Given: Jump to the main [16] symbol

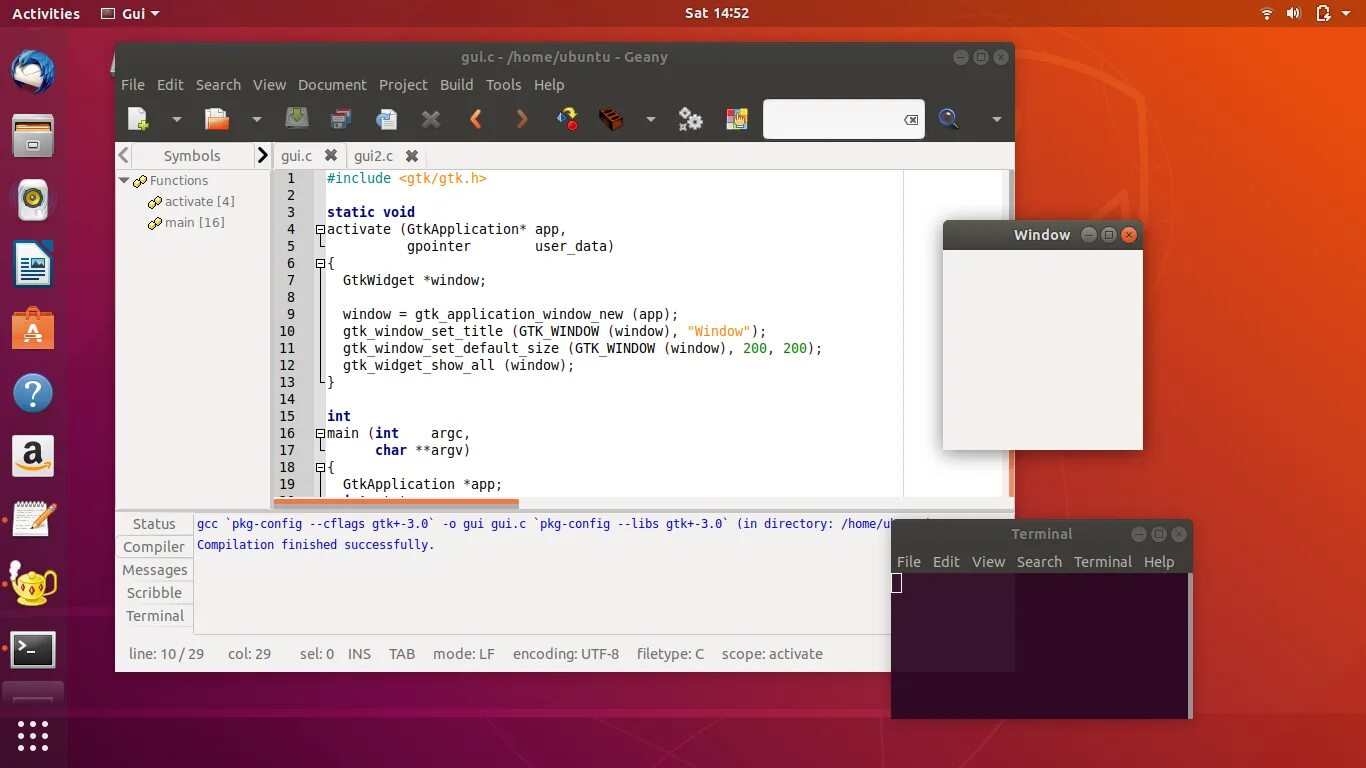Looking at the screenshot, I should 186,222.
